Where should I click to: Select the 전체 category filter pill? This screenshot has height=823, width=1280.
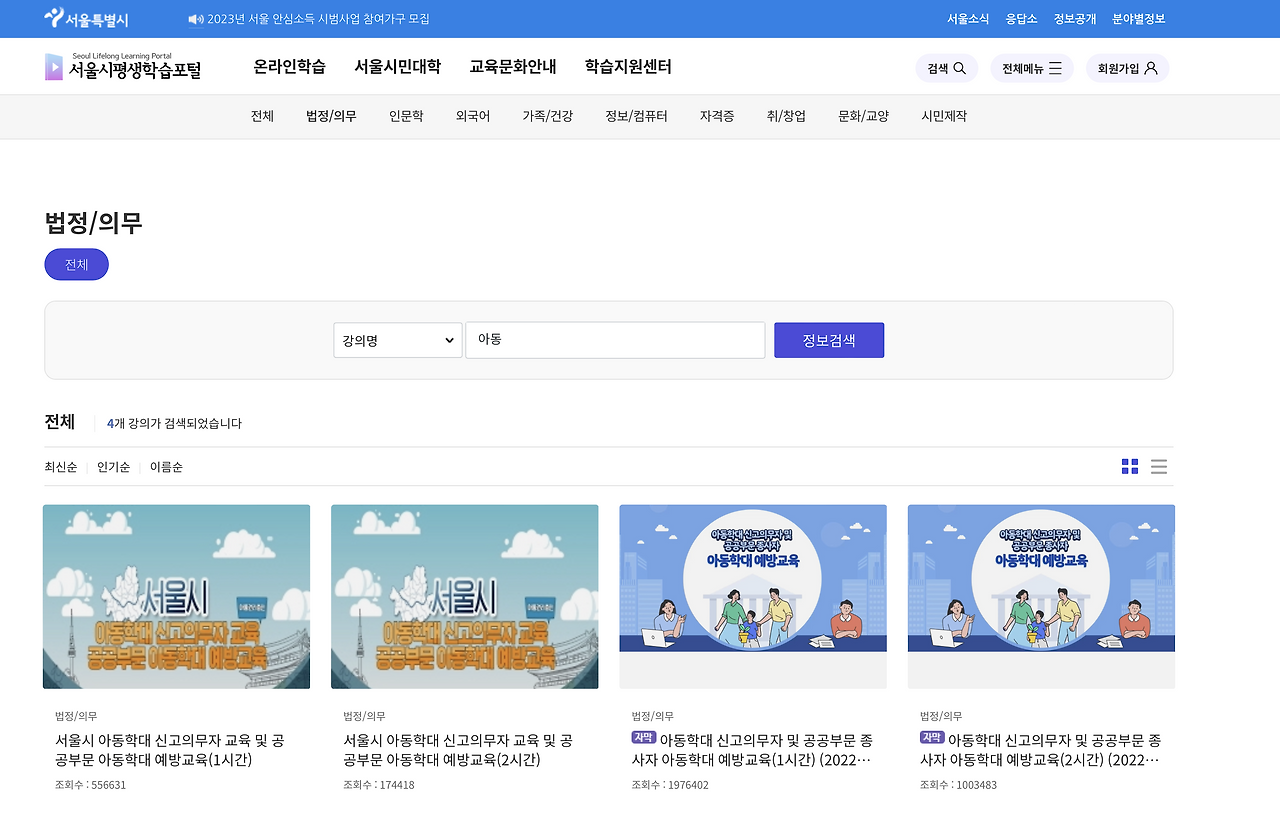tap(76, 263)
